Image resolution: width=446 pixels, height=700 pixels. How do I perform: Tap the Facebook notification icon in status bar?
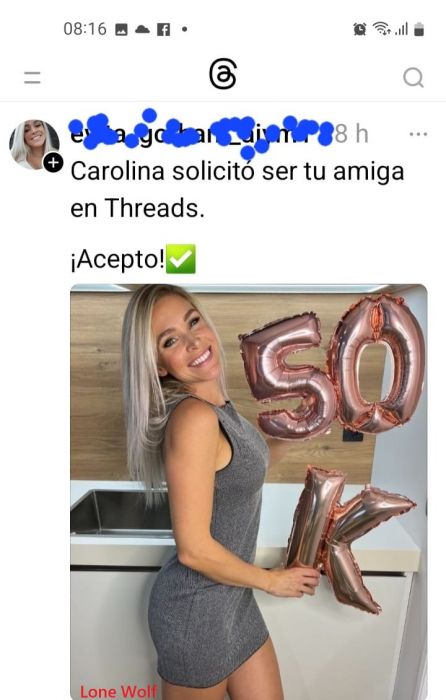pyautogui.click(x=163, y=30)
